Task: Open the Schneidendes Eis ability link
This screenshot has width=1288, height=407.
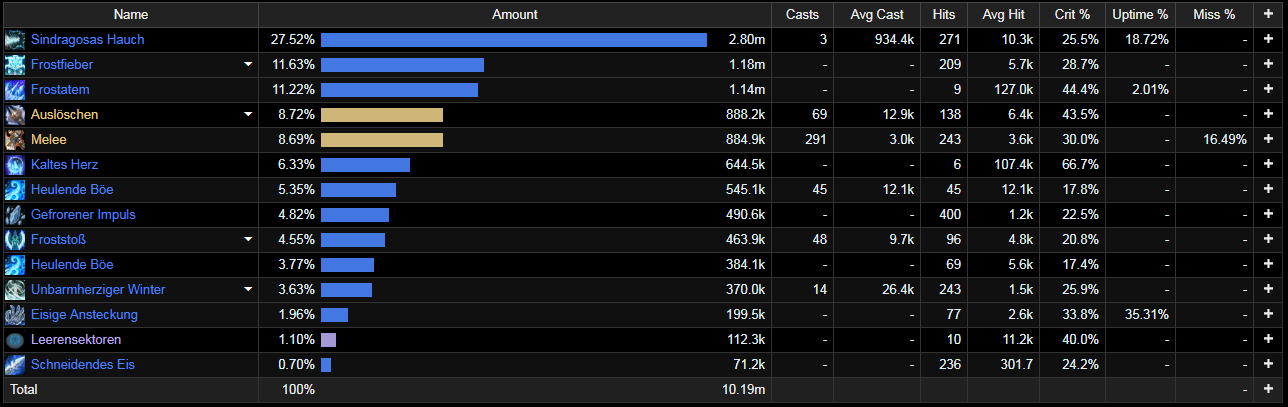Action: 83,365
